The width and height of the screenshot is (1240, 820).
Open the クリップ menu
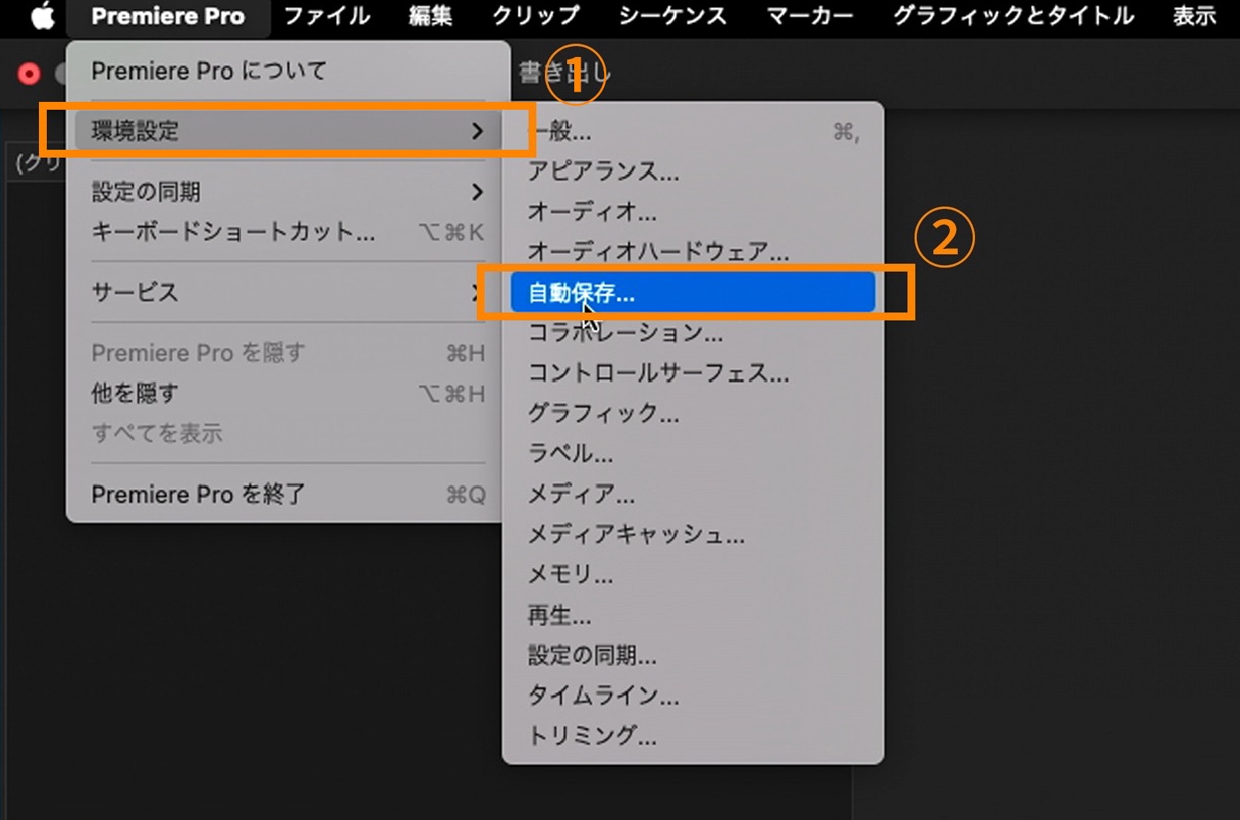point(536,17)
